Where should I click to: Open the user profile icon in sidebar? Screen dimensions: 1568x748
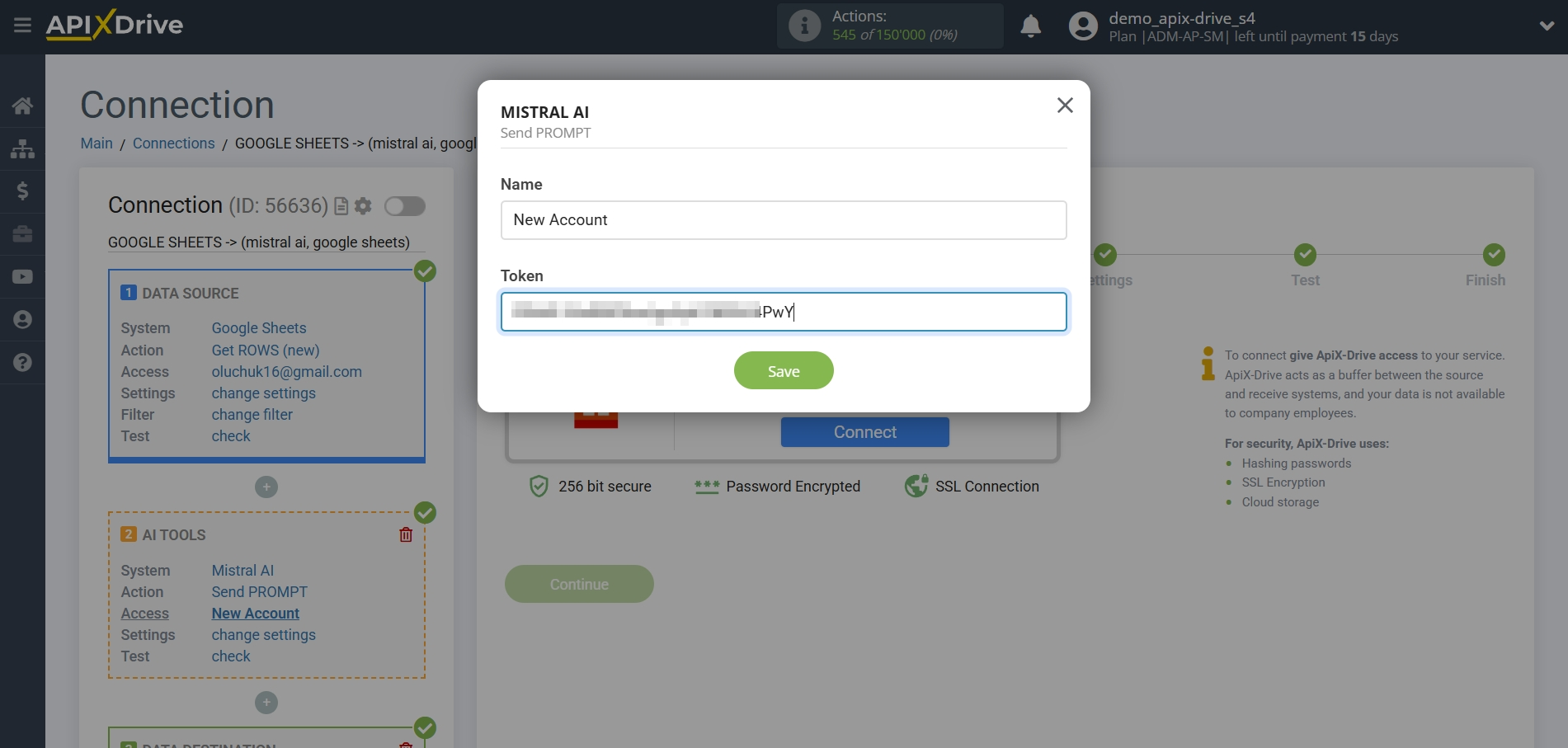tap(22, 319)
